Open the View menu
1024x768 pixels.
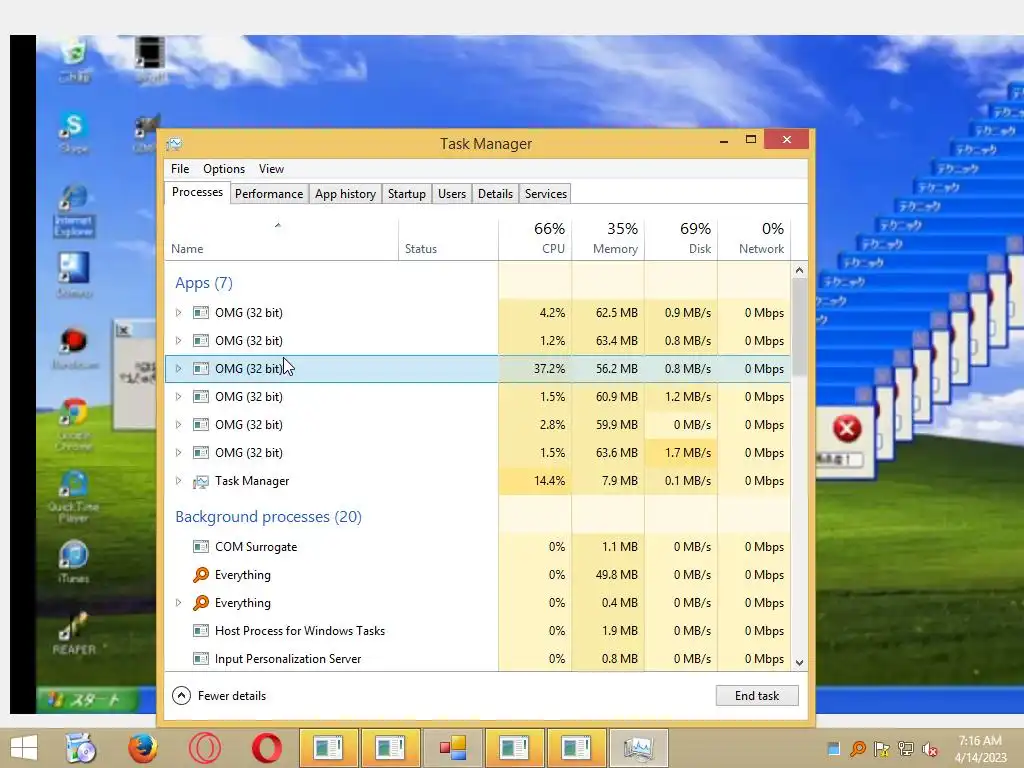pos(271,168)
